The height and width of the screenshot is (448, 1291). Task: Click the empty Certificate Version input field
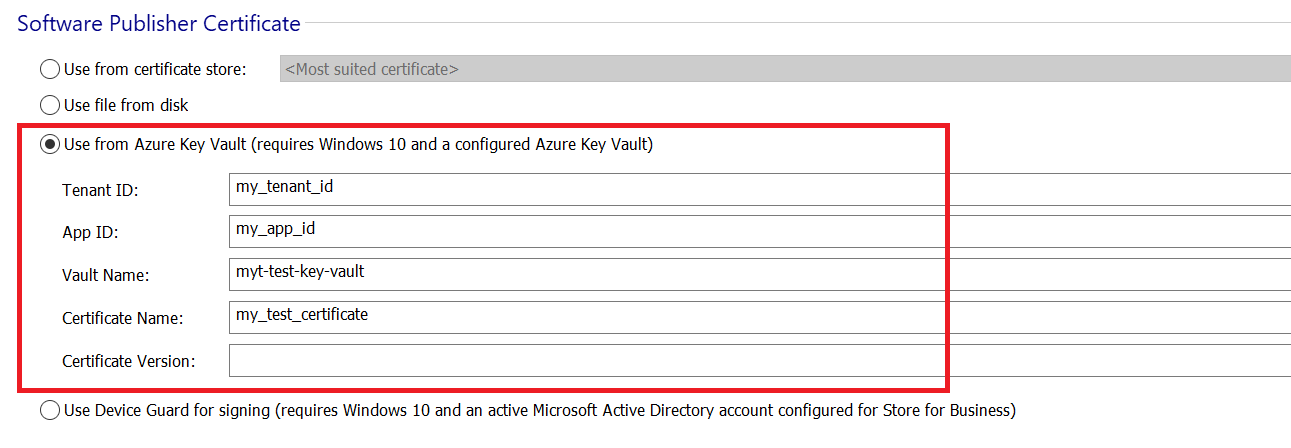coord(760,360)
